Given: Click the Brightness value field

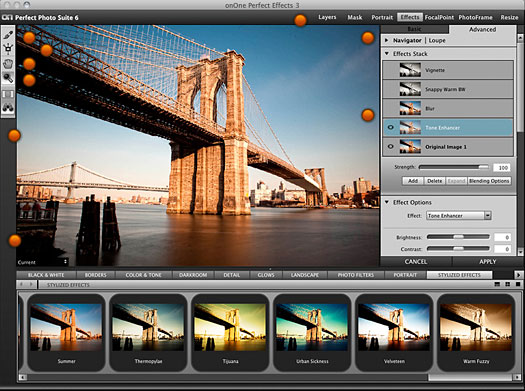Looking at the screenshot, I should [x=503, y=237].
